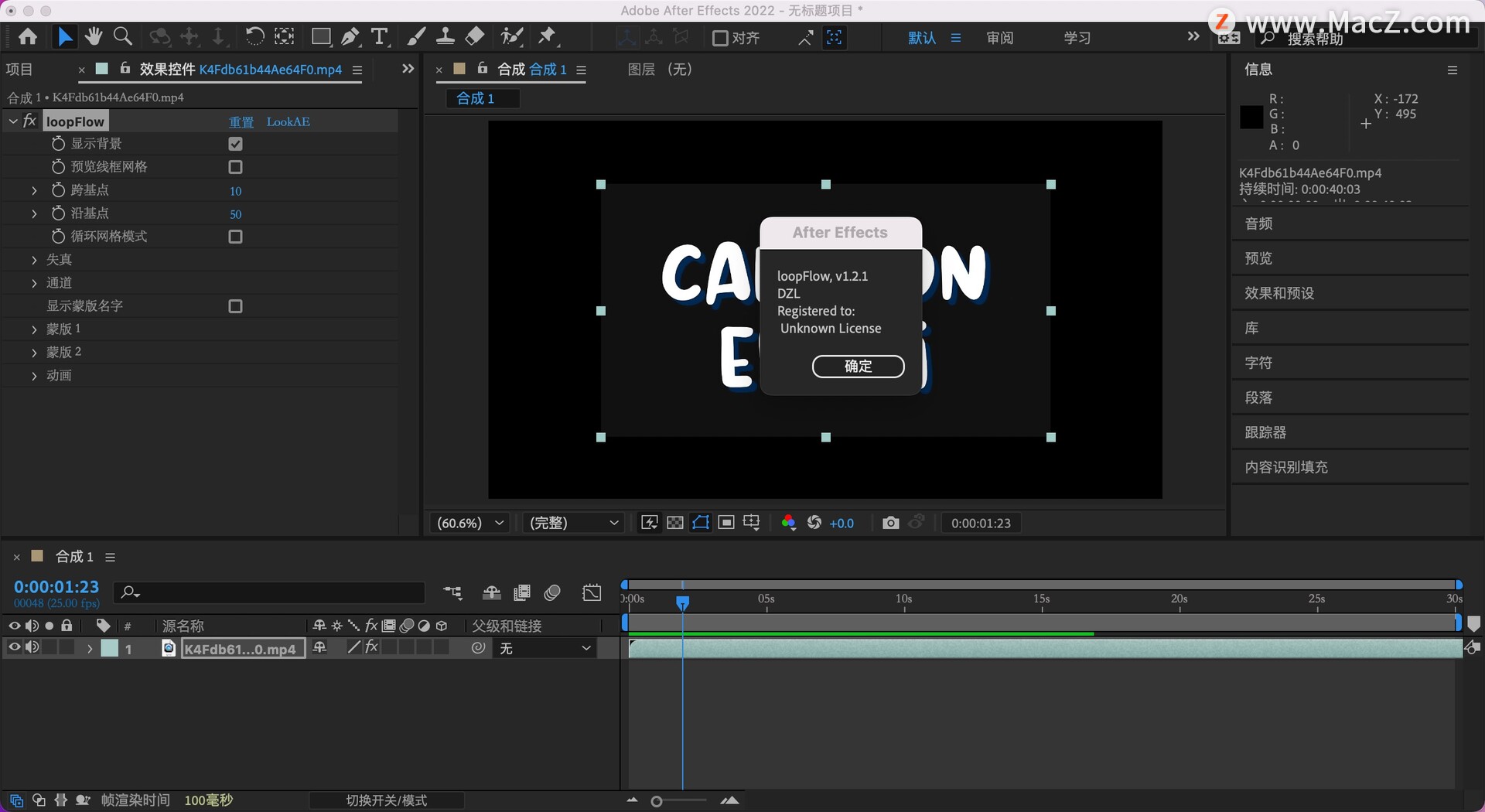
Task: Click the 合成 1 composition label color
Action: click(37, 556)
